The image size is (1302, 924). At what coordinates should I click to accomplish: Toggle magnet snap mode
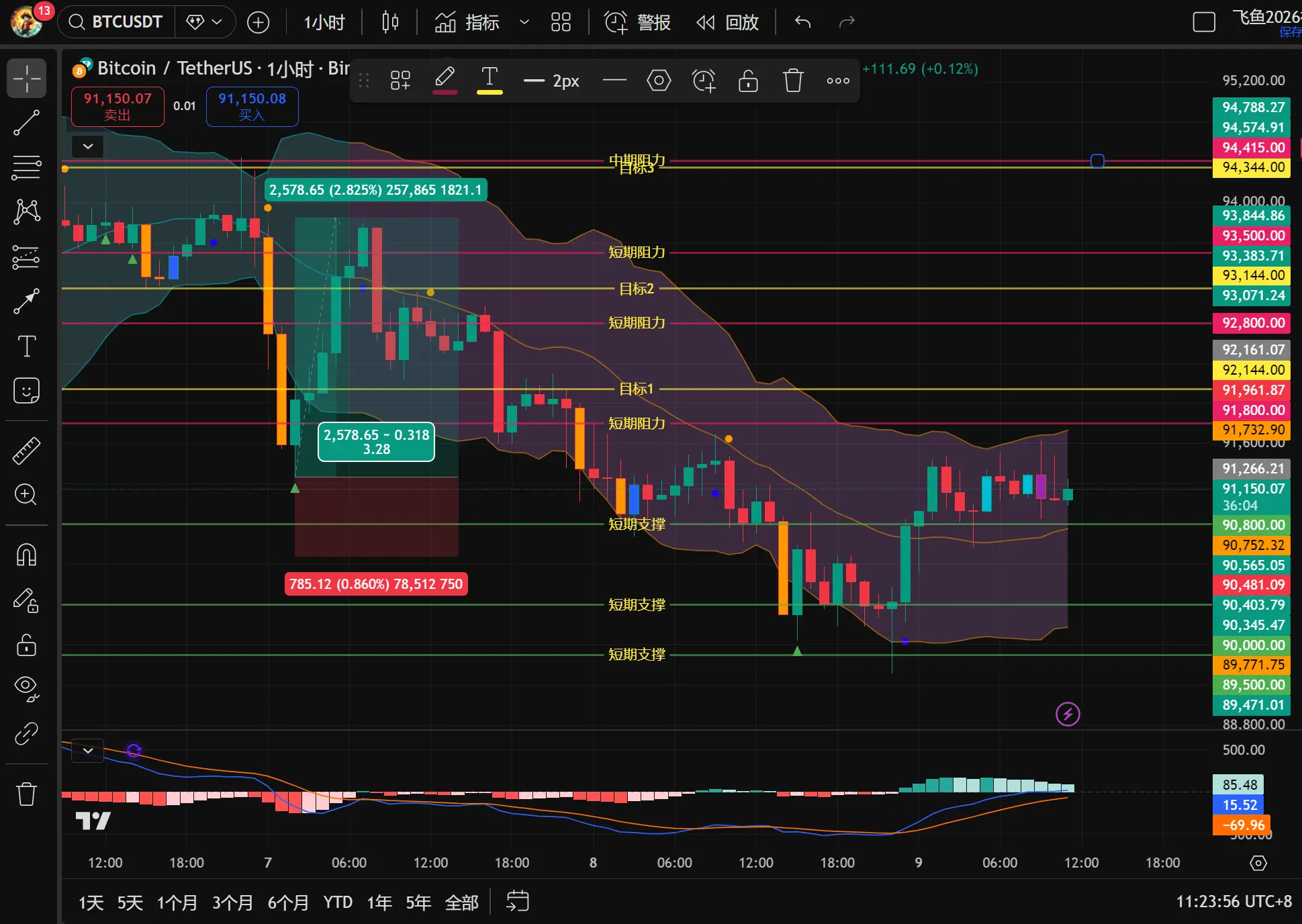pos(26,555)
